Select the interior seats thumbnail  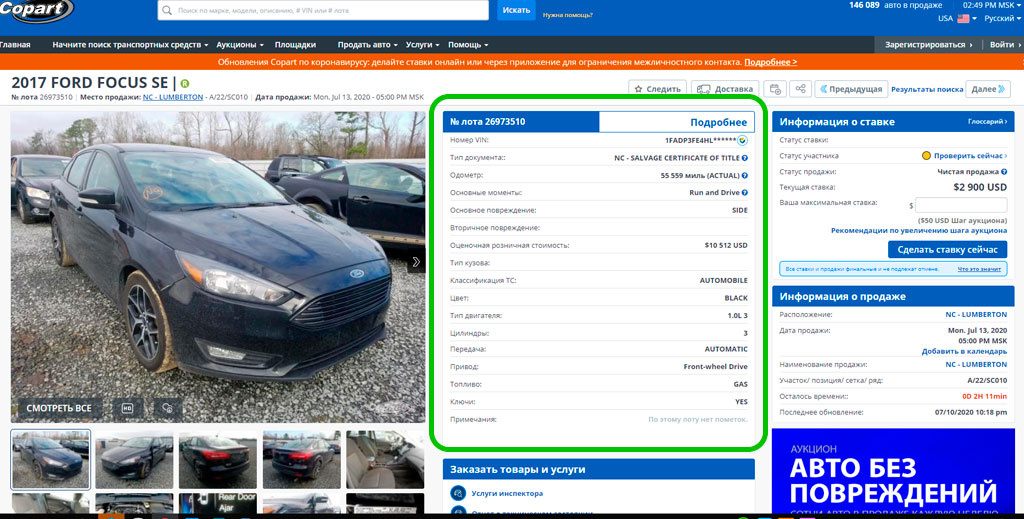[385, 460]
